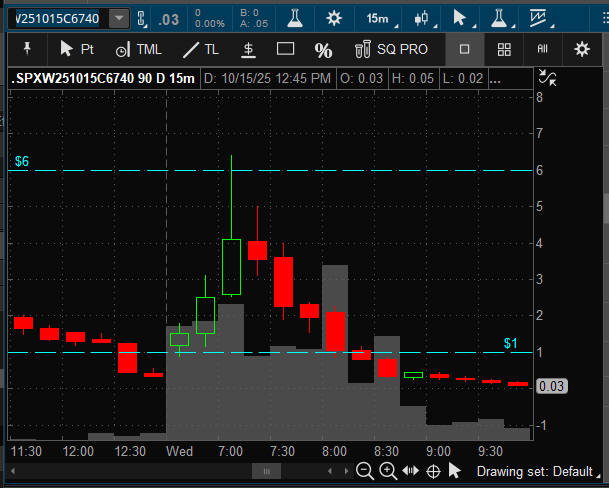Toggle the crosshair pan mode icon
The image size is (609, 488).
(x=434, y=471)
